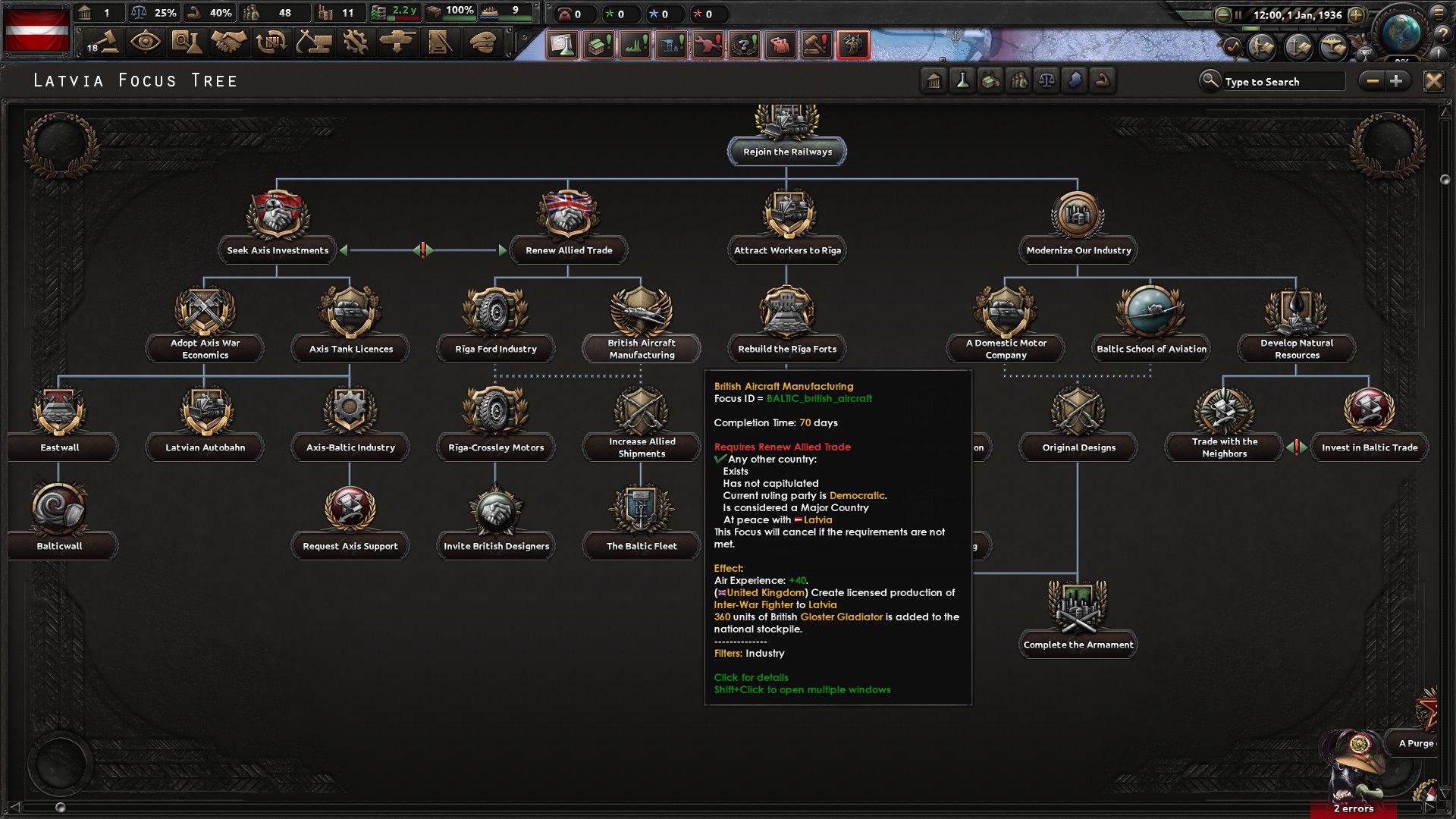Toggle the research focus filter (flask icon)
The image size is (1456, 819).
pos(962,80)
